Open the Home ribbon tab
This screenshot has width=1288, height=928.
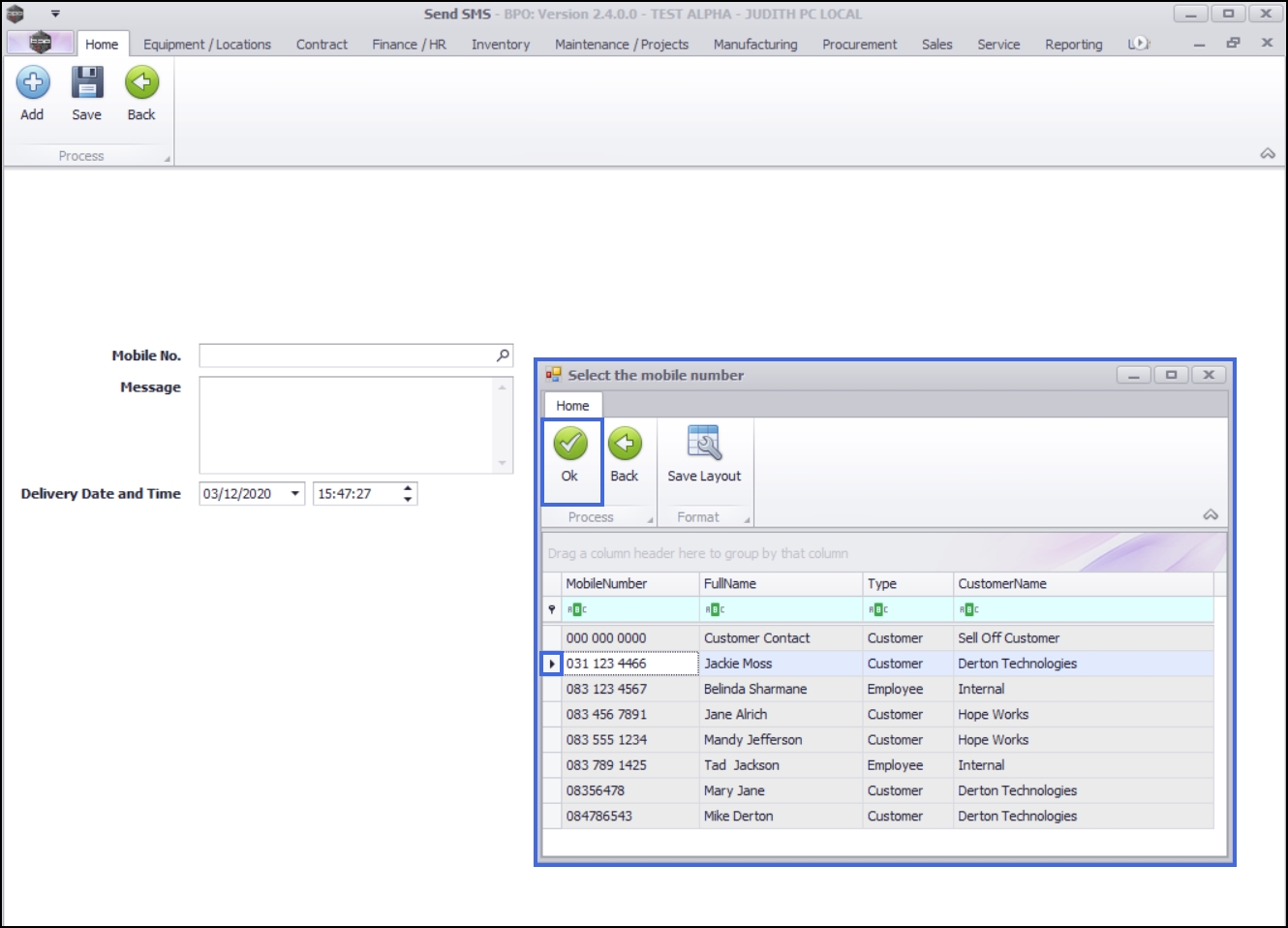(x=102, y=45)
